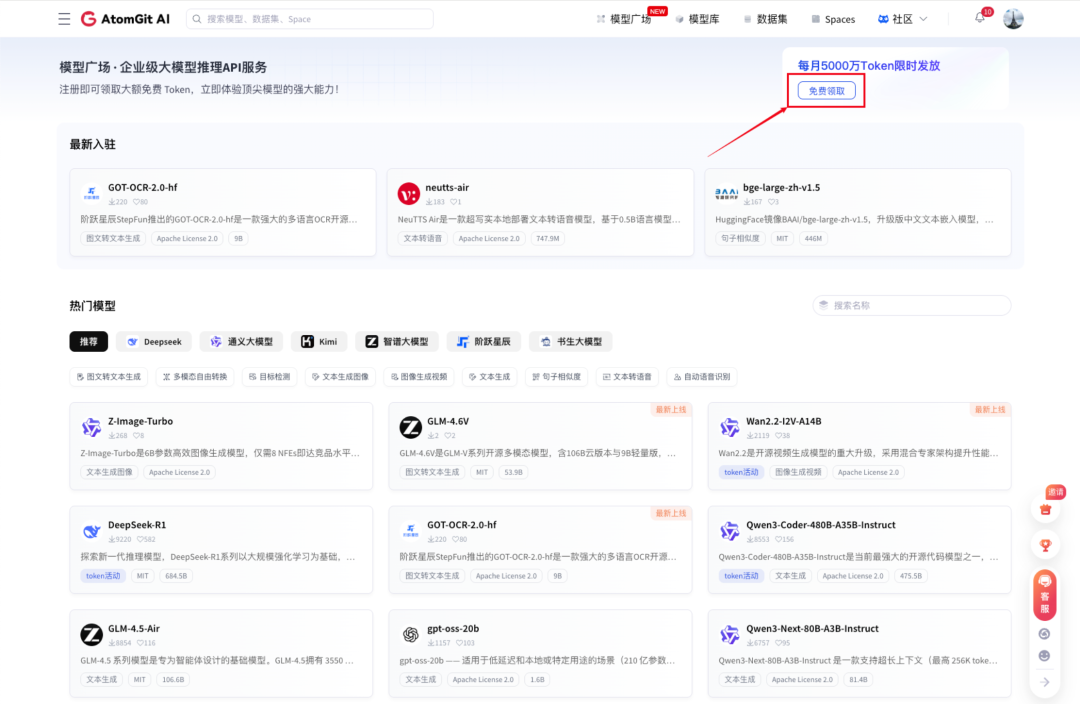Click the 免费领取 button

[x=827, y=91]
